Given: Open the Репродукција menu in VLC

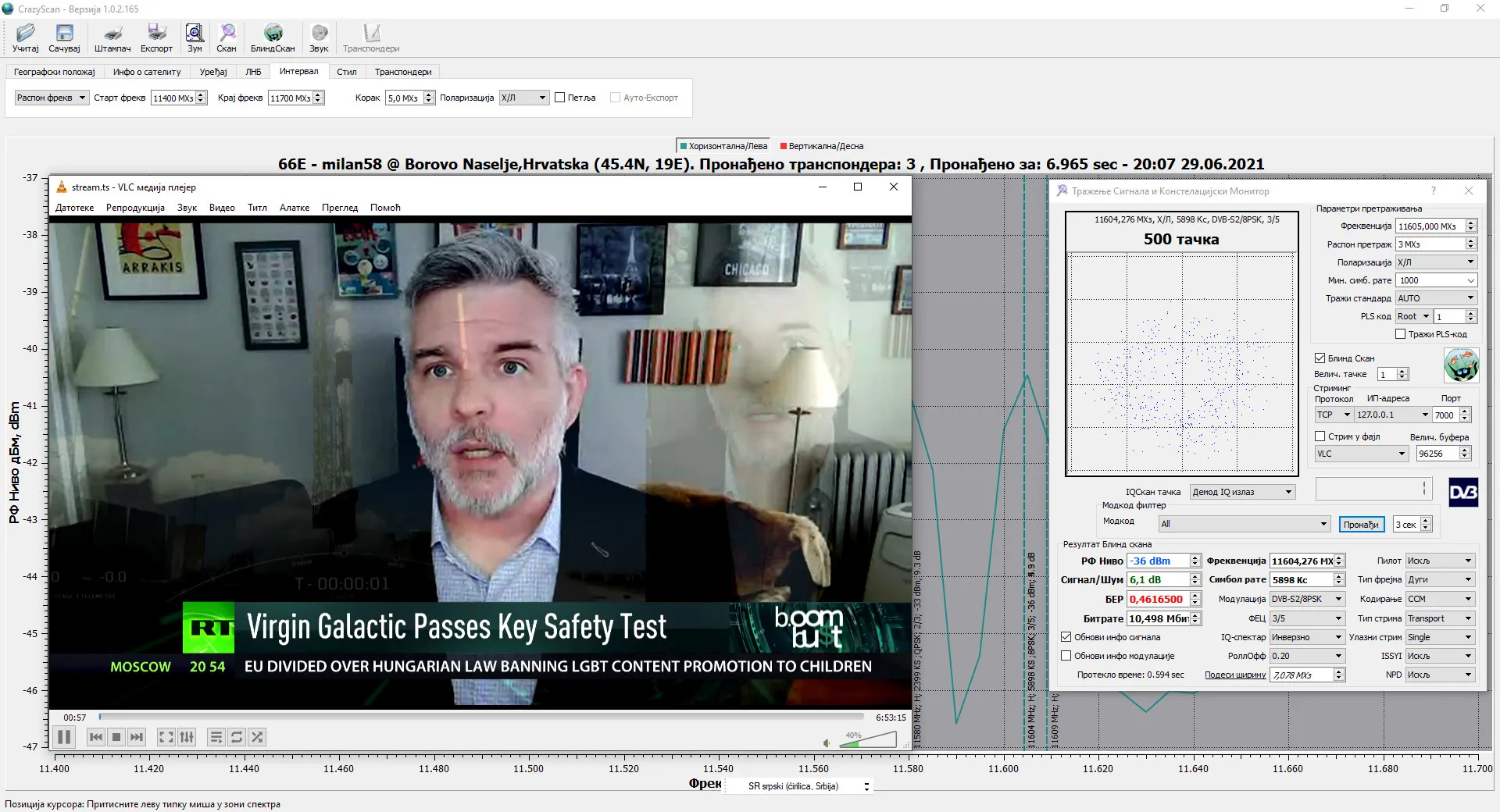Looking at the screenshot, I should point(135,208).
